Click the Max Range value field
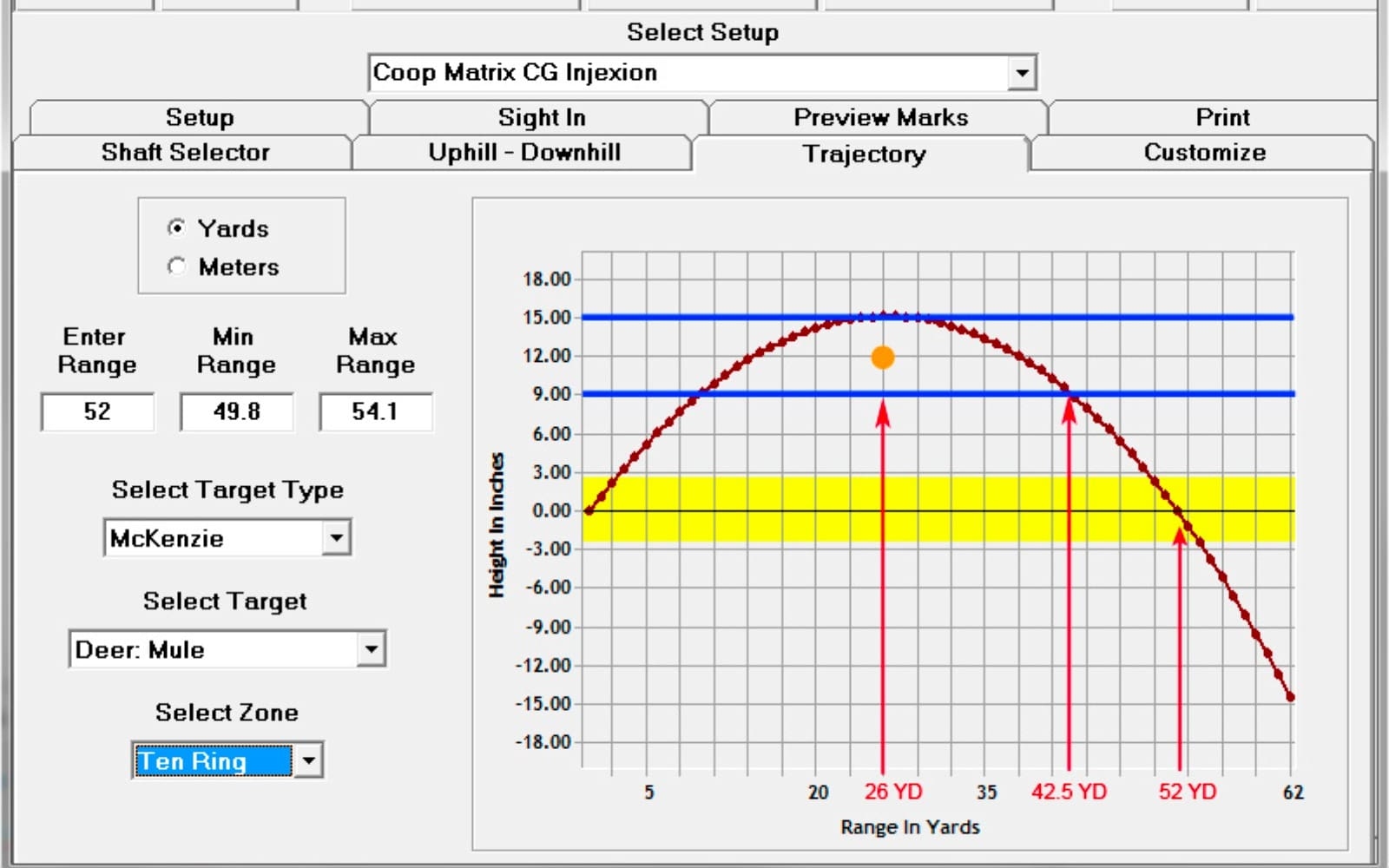Screen dimensions: 1389x868 coord(375,411)
